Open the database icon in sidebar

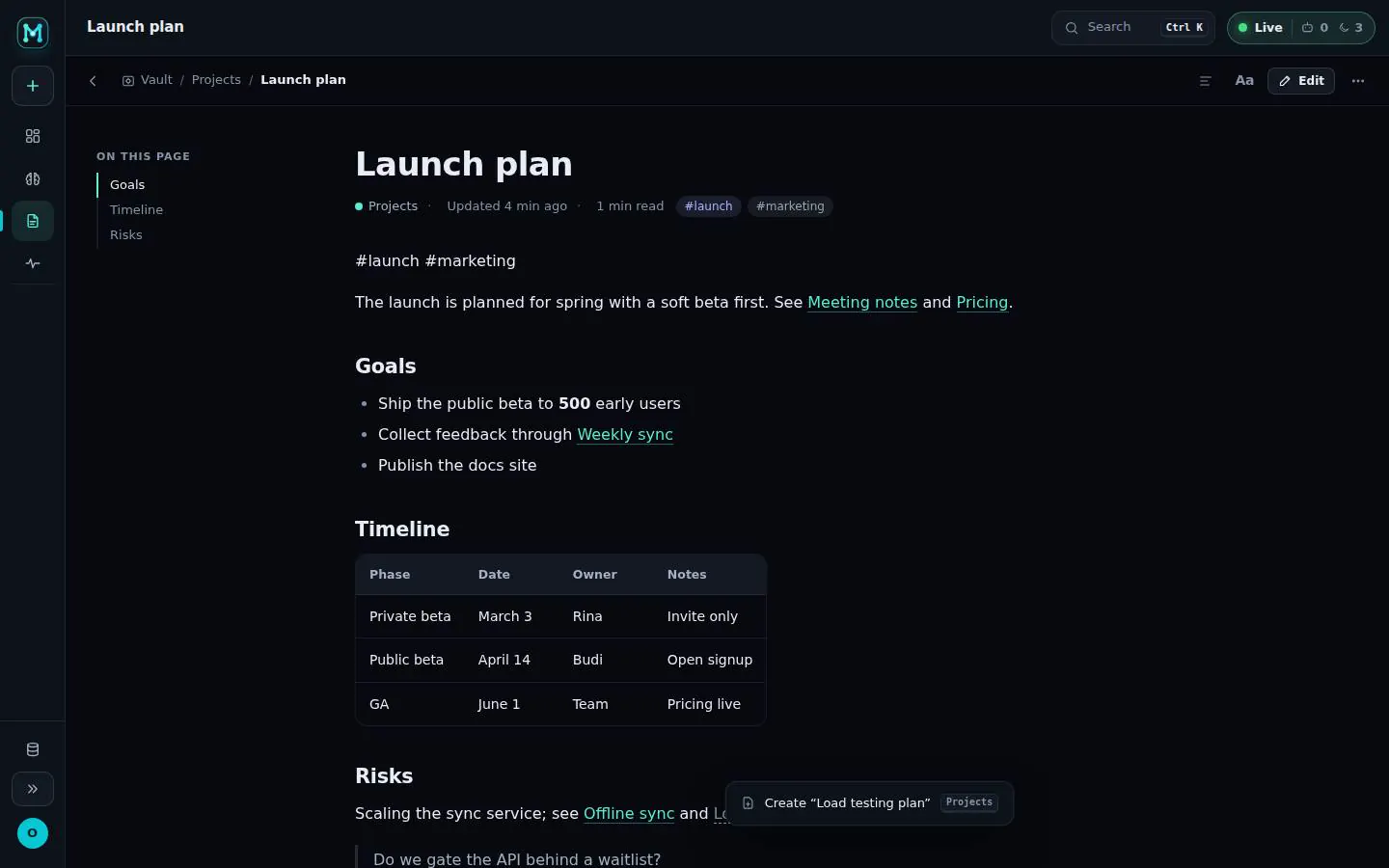(33, 749)
